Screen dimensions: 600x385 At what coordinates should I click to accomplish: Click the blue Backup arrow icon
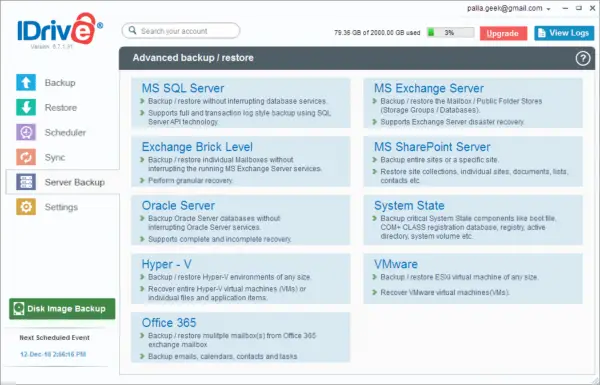pyautogui.click(x=26, y=83)
